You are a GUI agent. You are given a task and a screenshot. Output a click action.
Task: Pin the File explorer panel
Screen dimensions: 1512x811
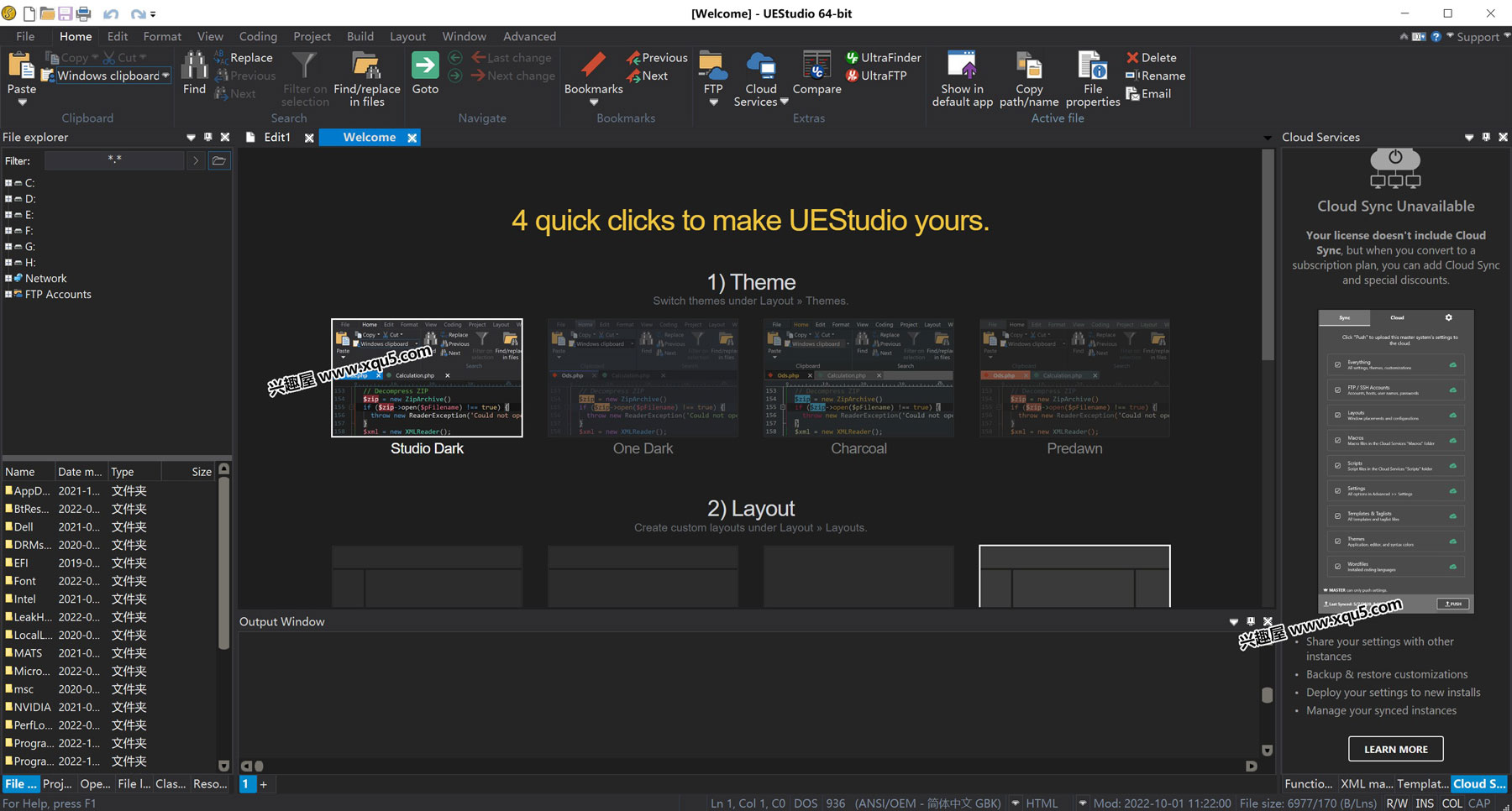click(x=207, y=138)
